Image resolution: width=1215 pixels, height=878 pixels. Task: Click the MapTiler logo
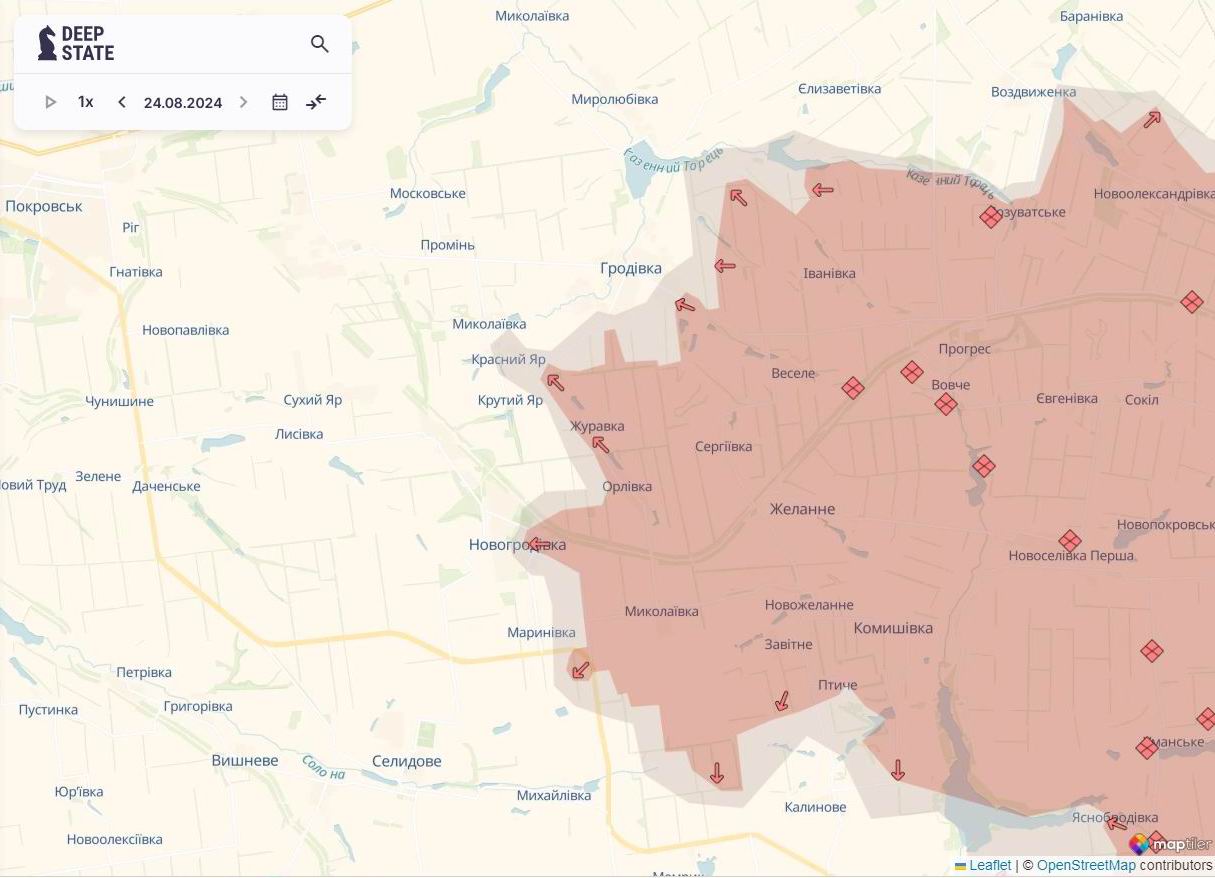tap(1170, 844)
